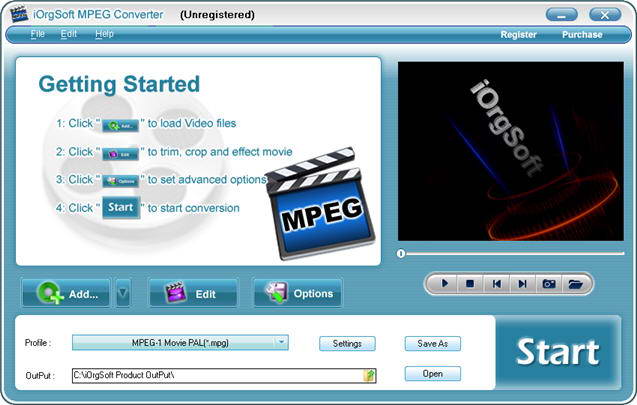Image resolution: width=637 pixels, height=405 pixels.
Task: Click the Settings button
Action: [x=347, y=344]
